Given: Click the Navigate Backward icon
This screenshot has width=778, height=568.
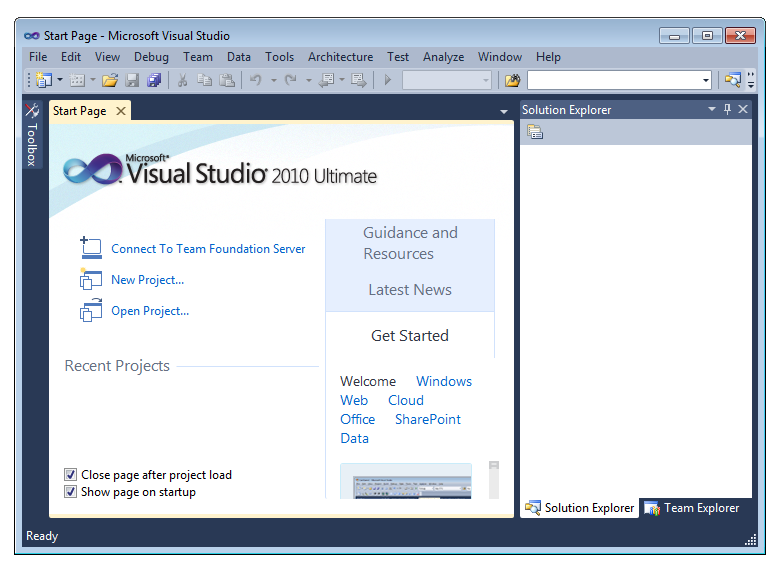Looking at the screenshot, I should [326, 80].
